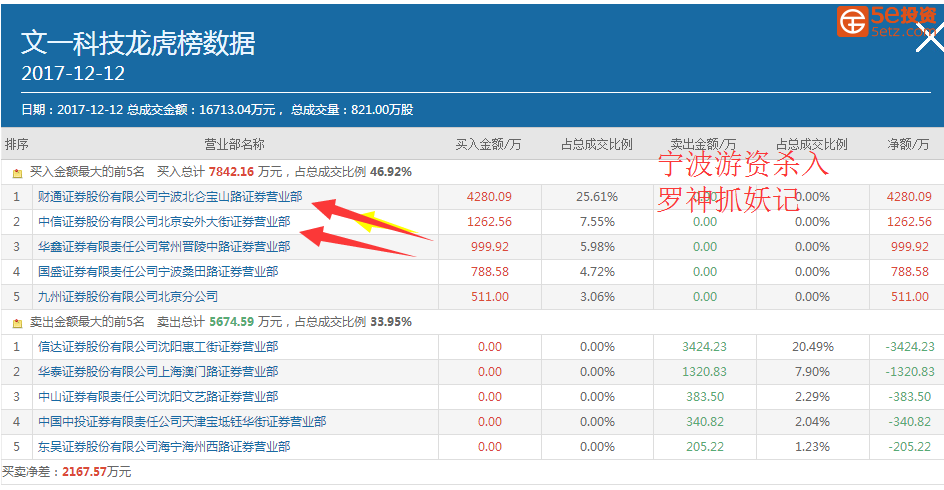The image size is (944, 490).
Task: Open 东吴证券股份有限公司海宁海州西路证券营业部 link
Action: 164,447
